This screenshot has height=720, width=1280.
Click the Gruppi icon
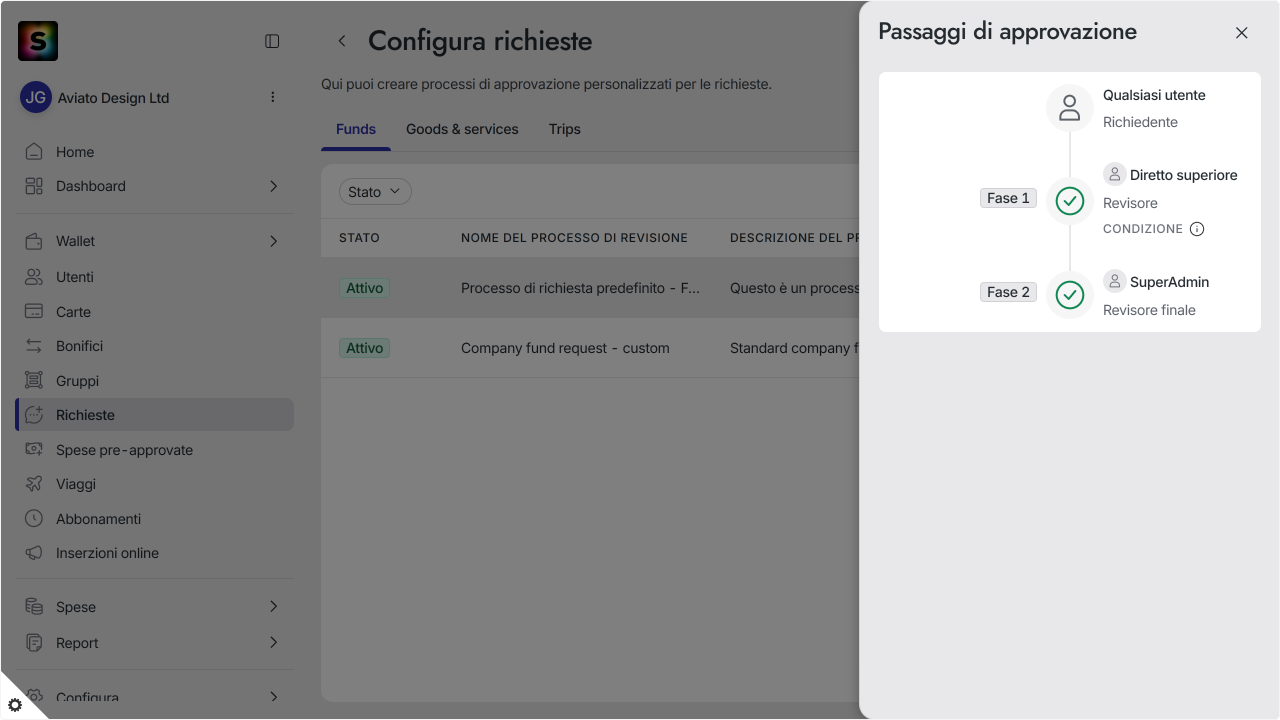[34, 381]
